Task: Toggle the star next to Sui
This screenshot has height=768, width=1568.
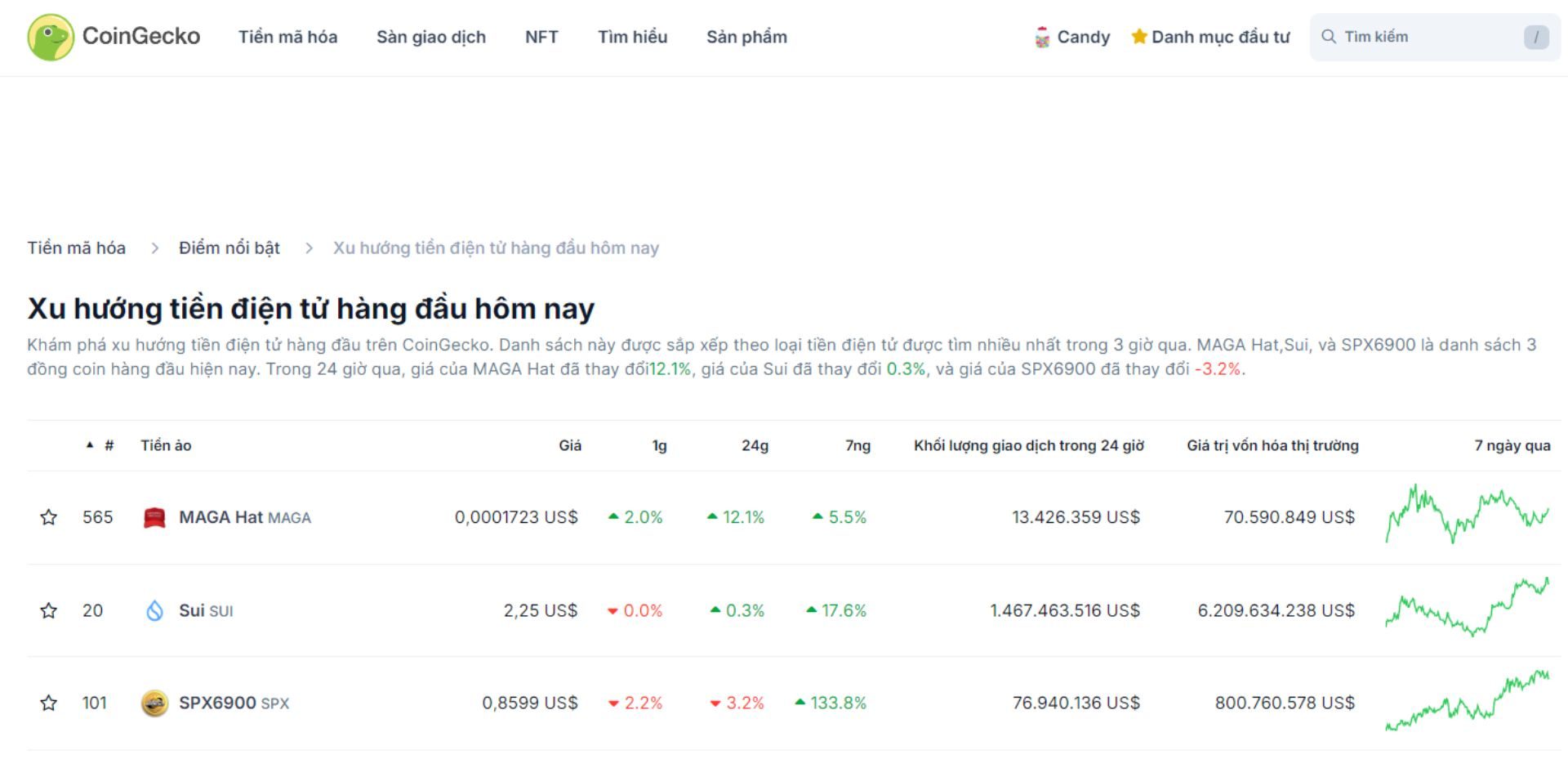Action: [x=49, y=609]
